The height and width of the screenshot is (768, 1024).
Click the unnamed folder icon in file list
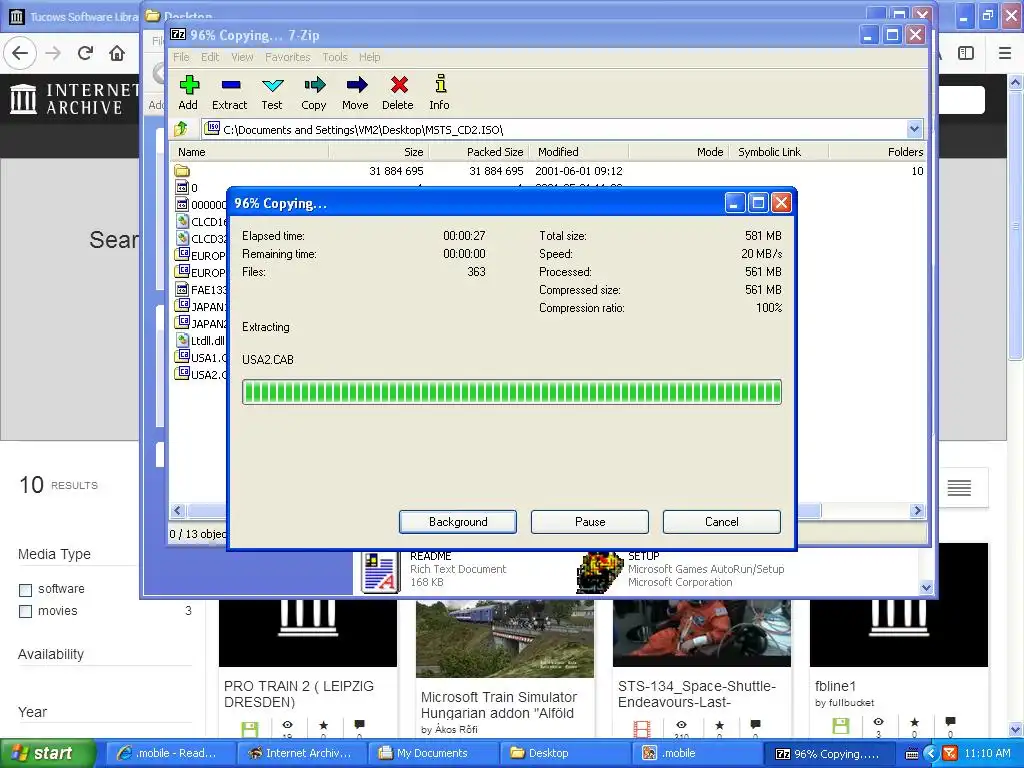182,171
